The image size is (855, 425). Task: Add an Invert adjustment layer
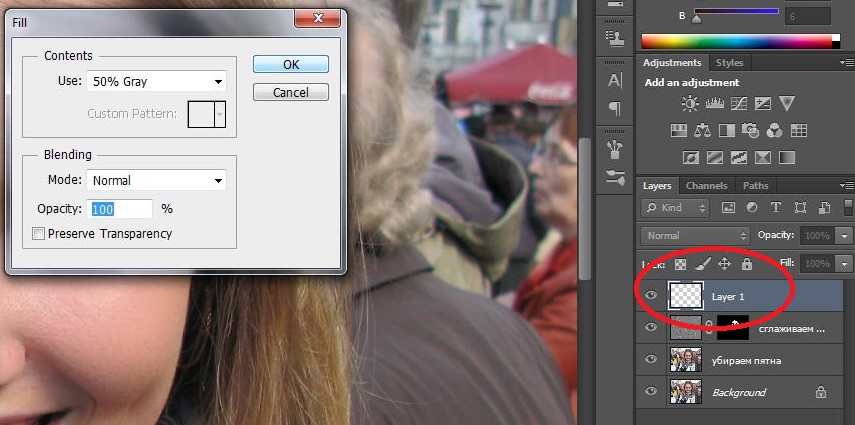[x=691, y=158]
